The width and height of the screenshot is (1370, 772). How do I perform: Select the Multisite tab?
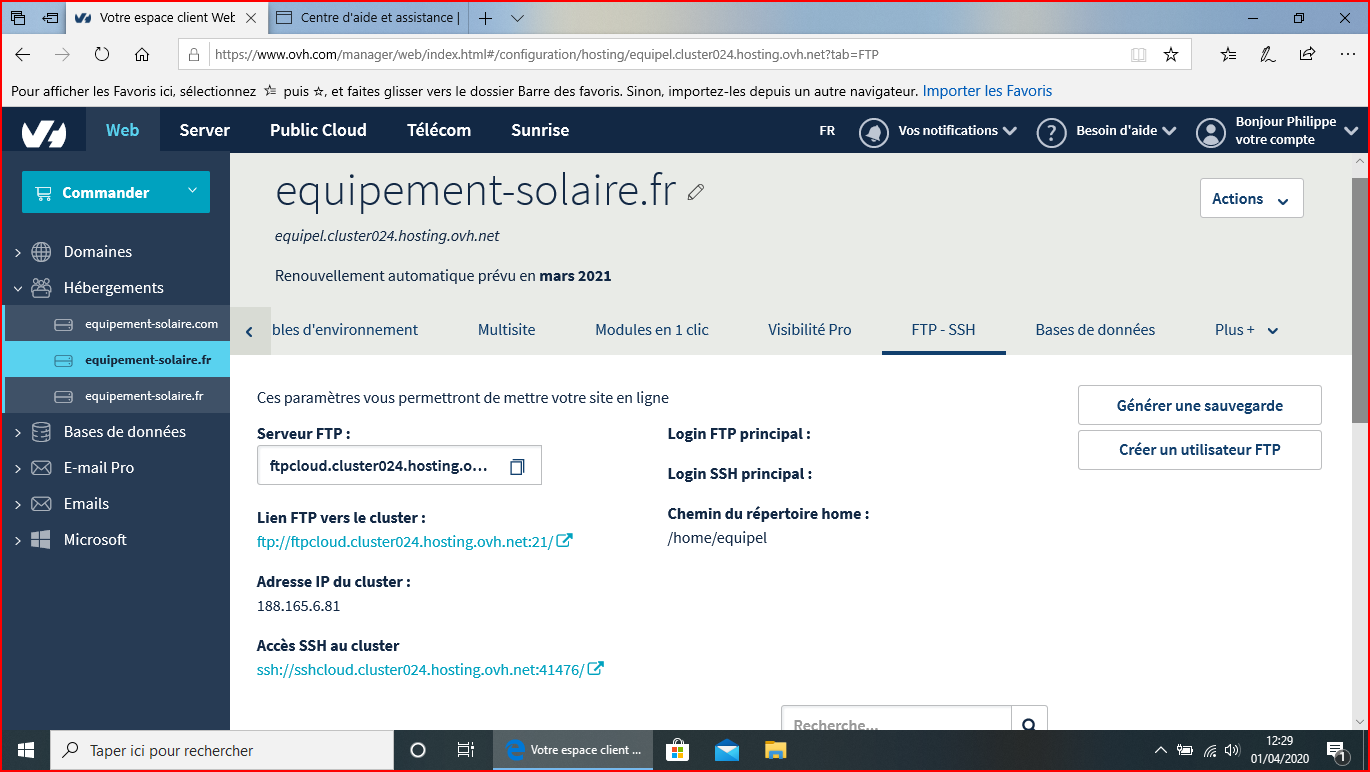(506, 330)
